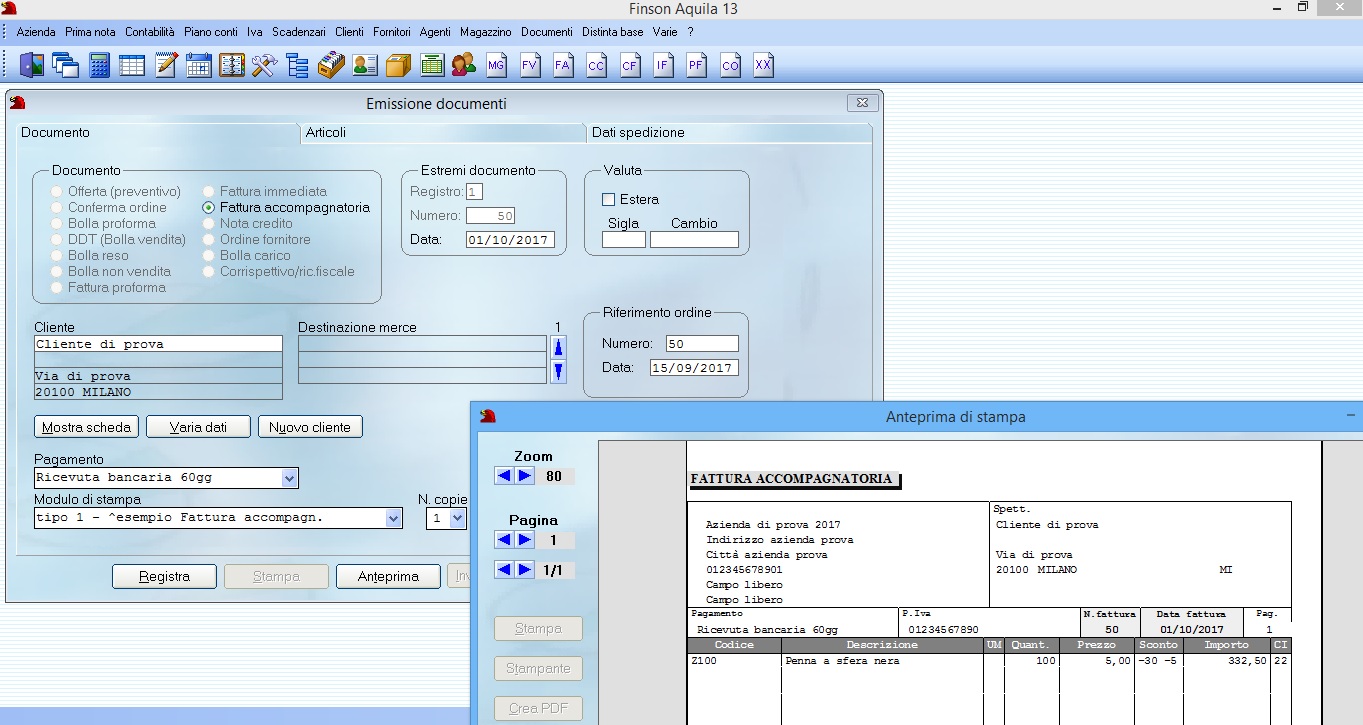The image size is (1363, 725).
Task: Click the cardboard box warehouse icon
Action: point(398,66)
